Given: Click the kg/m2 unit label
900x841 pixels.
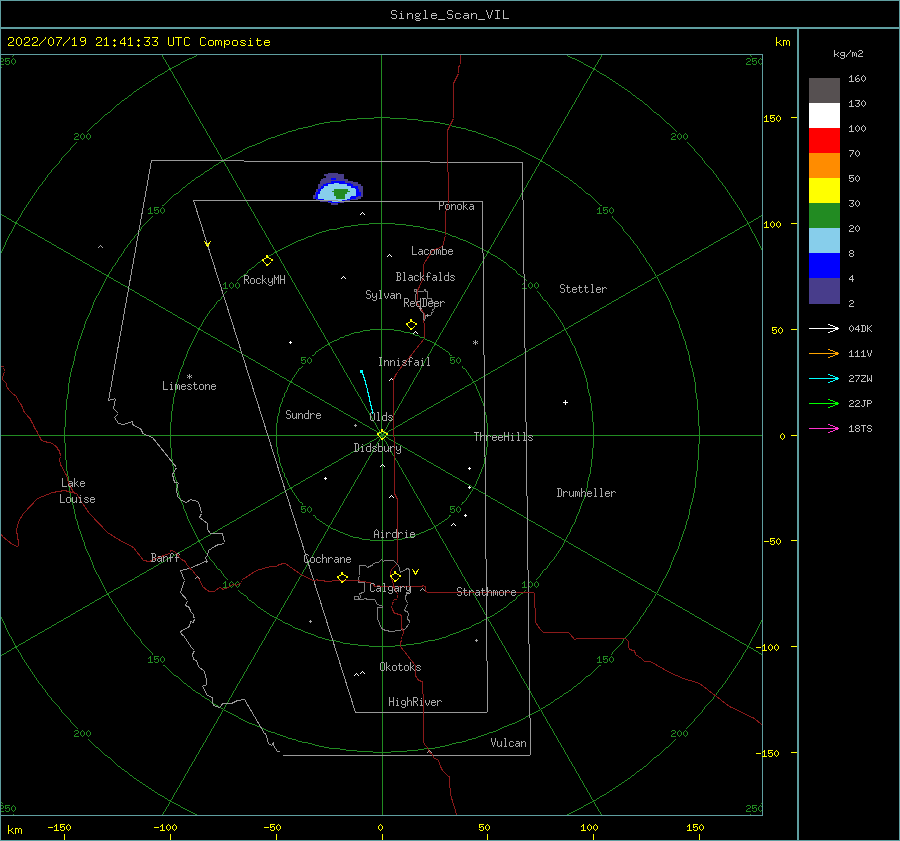Looking at the screenshot, I should (848, 54).
